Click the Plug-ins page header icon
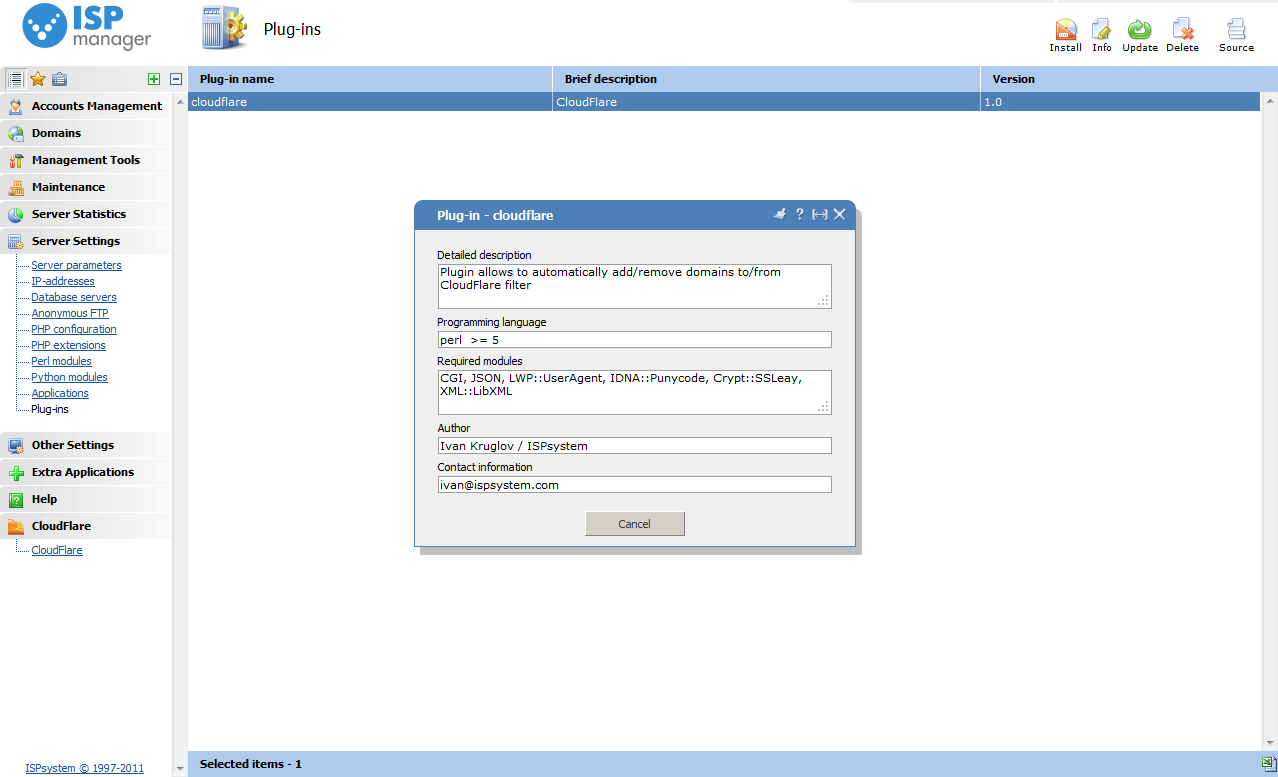Viewport: 1278px width, 777px height. click(x=224, y=29)
